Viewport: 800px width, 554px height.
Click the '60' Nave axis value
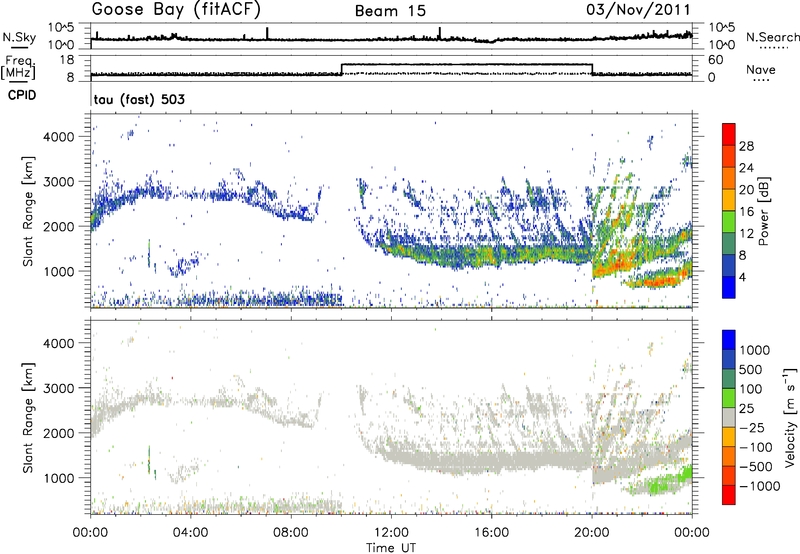coord(716,60)
